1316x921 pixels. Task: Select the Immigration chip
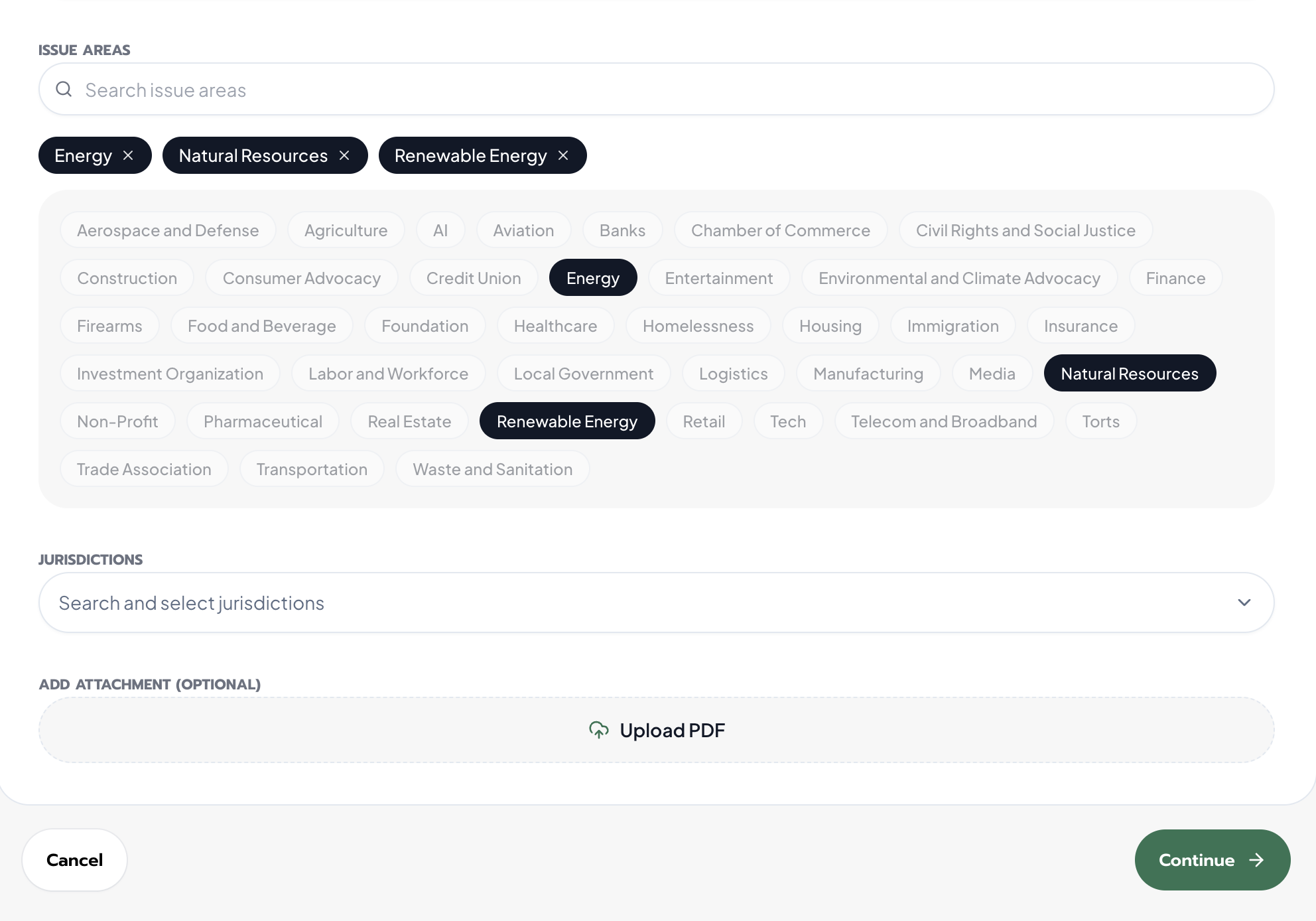coord(953,325)
